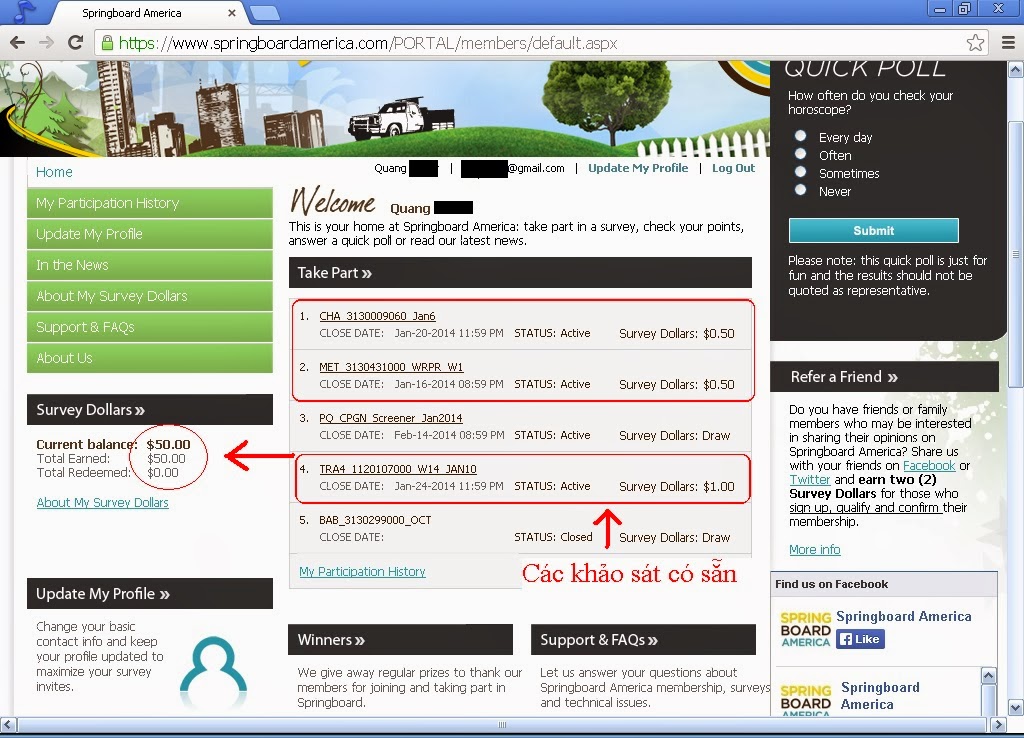Click the page vertical scrollbar thumb
Screen dimensions: 1024x738
(1016, 253)
